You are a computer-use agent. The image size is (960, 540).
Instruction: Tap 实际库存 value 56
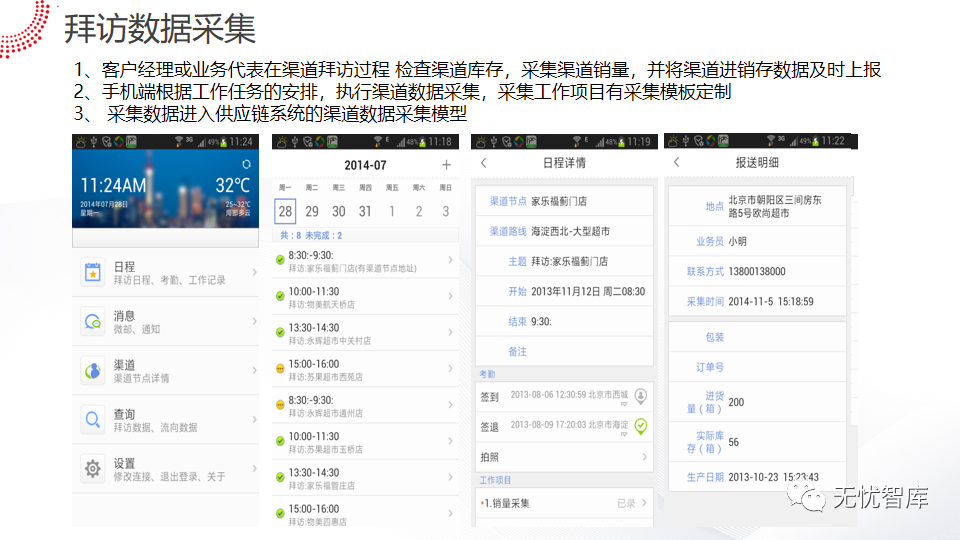(733, 442)
